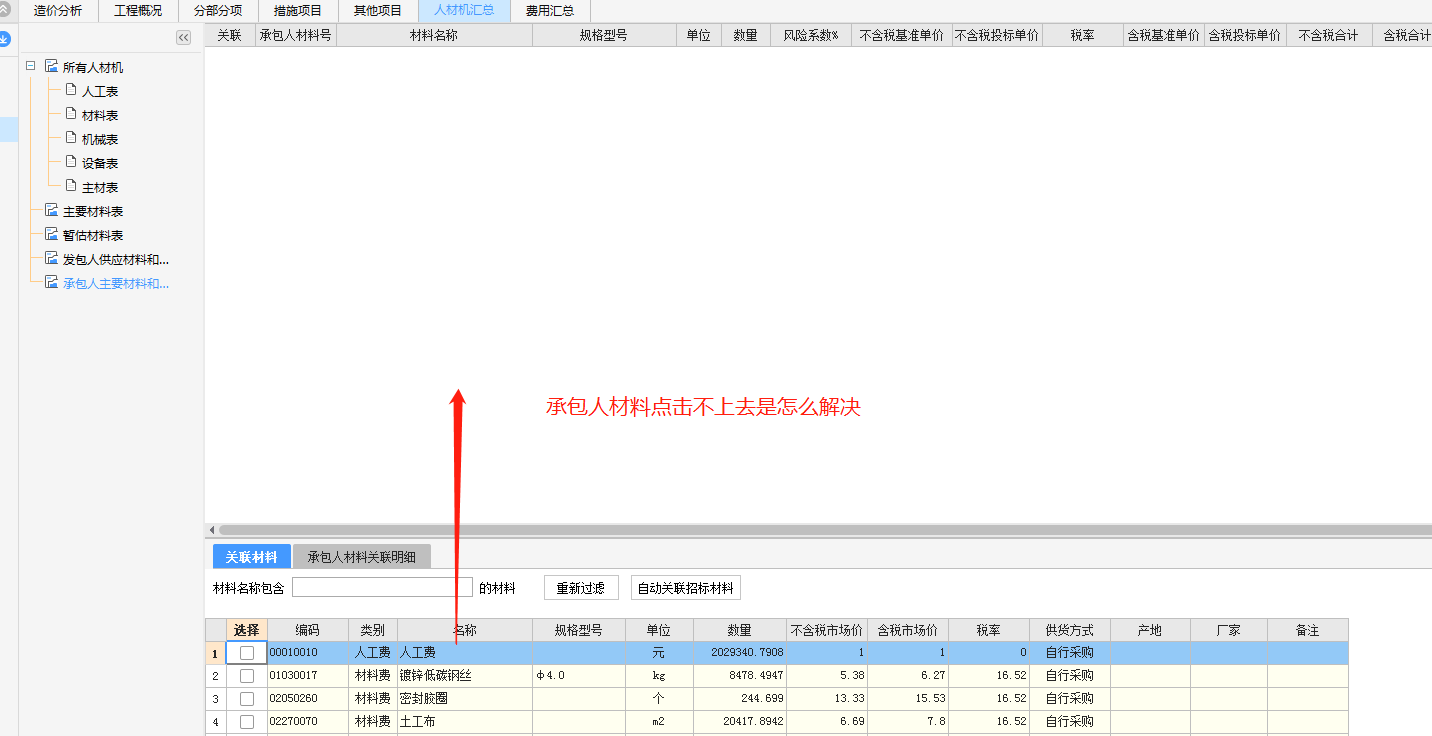Viewport: 1432px width, 736px height.
Task: Click the 所有人材机 folder icon
Action: (51, 67)
